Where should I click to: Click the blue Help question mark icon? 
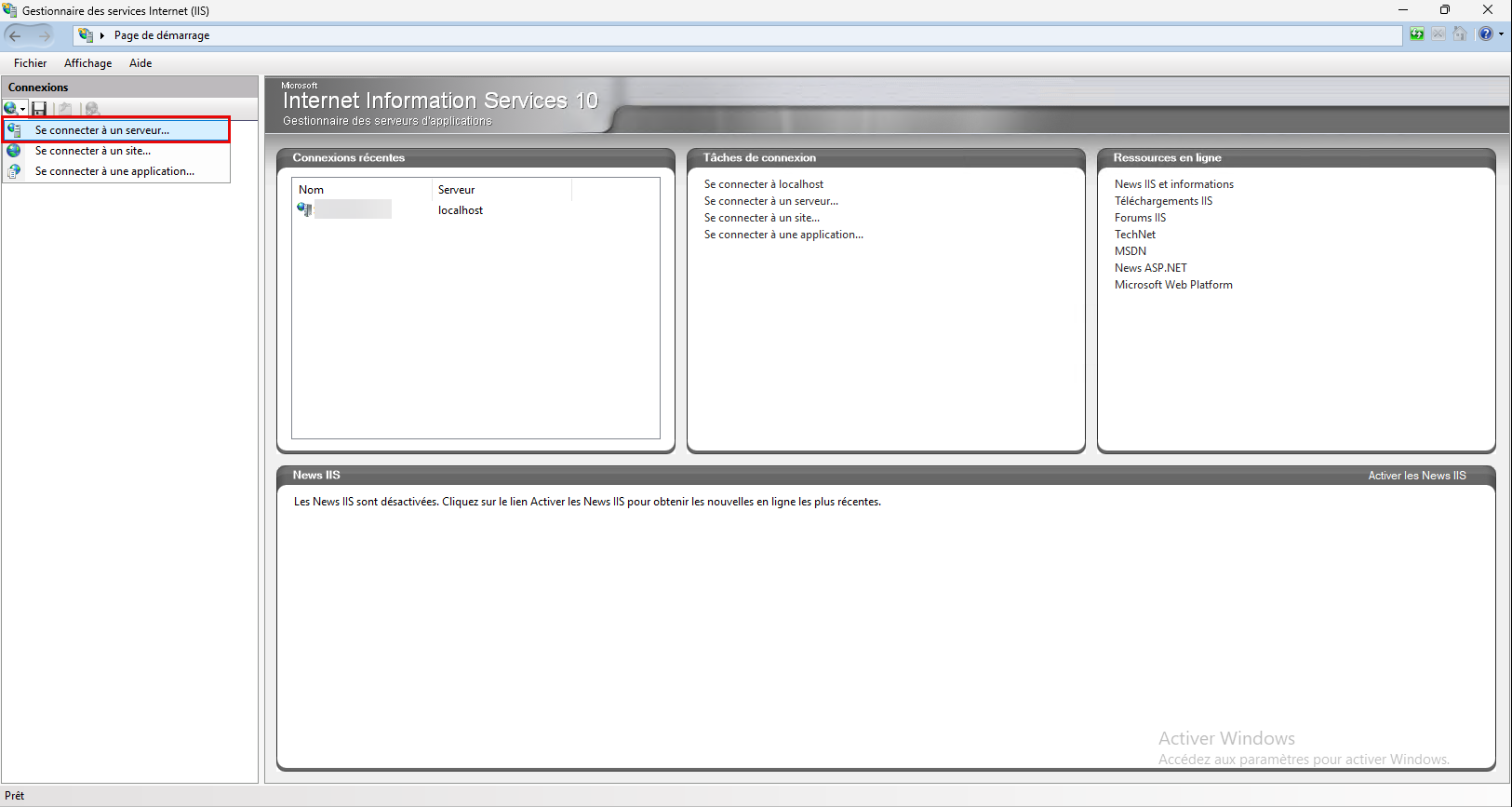(x=1486, y=34)
